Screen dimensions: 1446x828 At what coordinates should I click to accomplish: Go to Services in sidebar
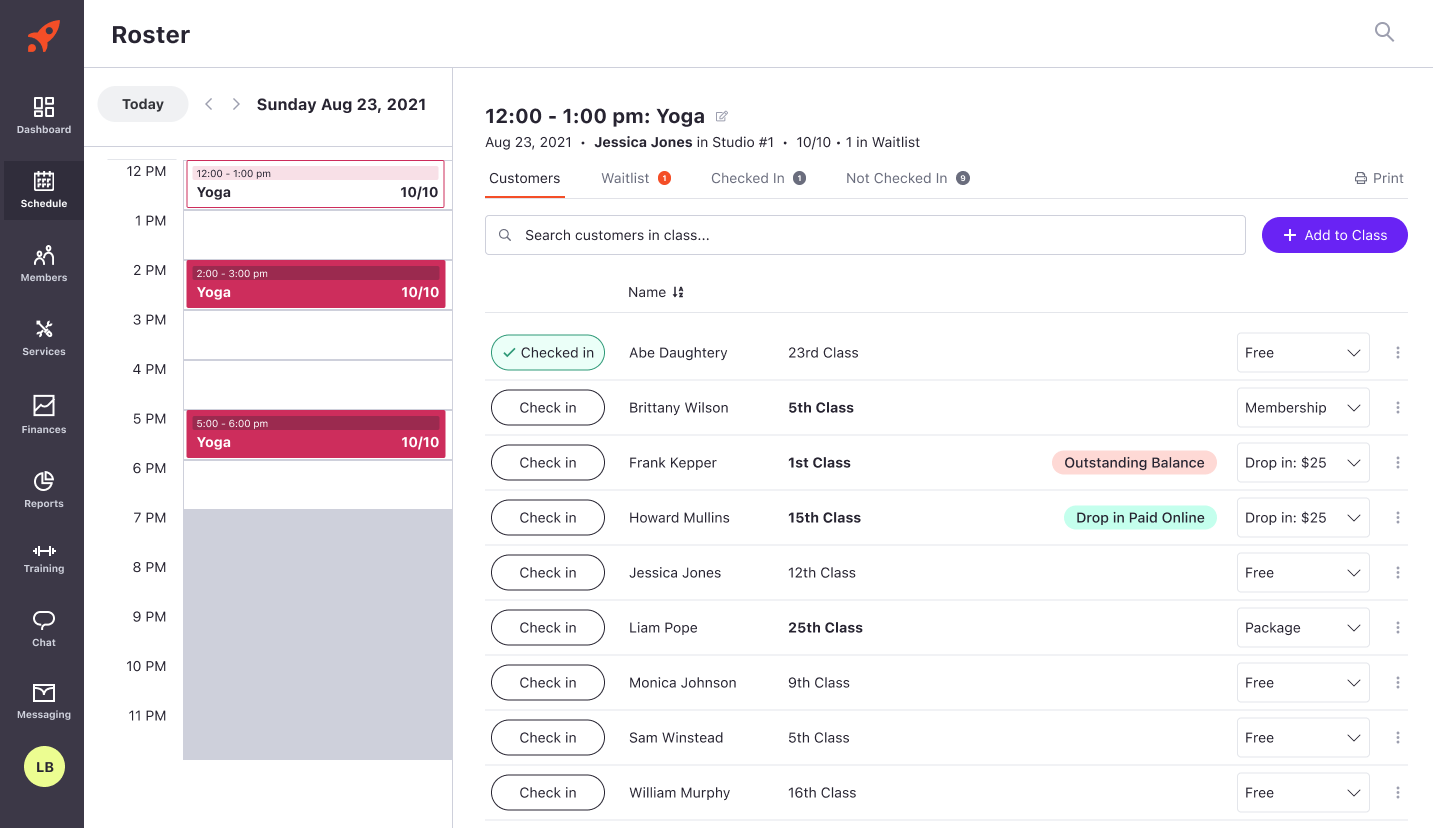point(43,337)
